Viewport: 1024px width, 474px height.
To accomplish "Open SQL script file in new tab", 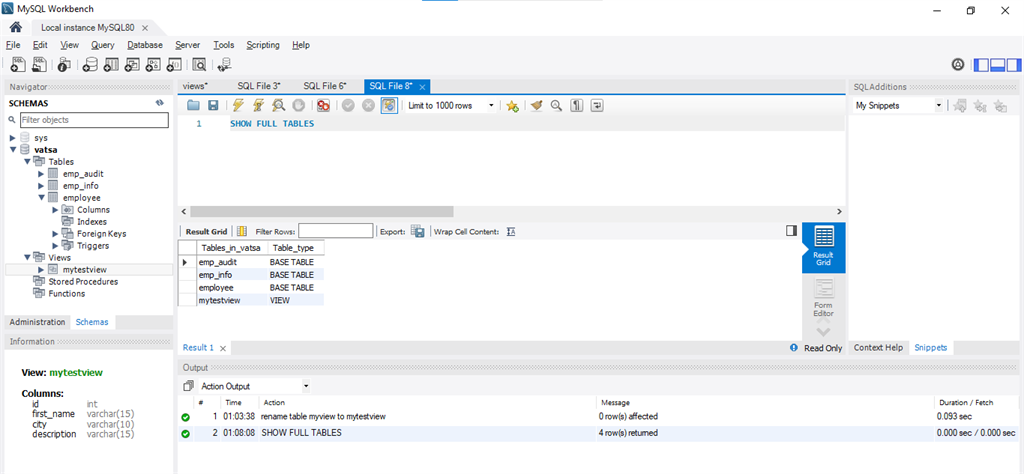I will pos(40,64).
